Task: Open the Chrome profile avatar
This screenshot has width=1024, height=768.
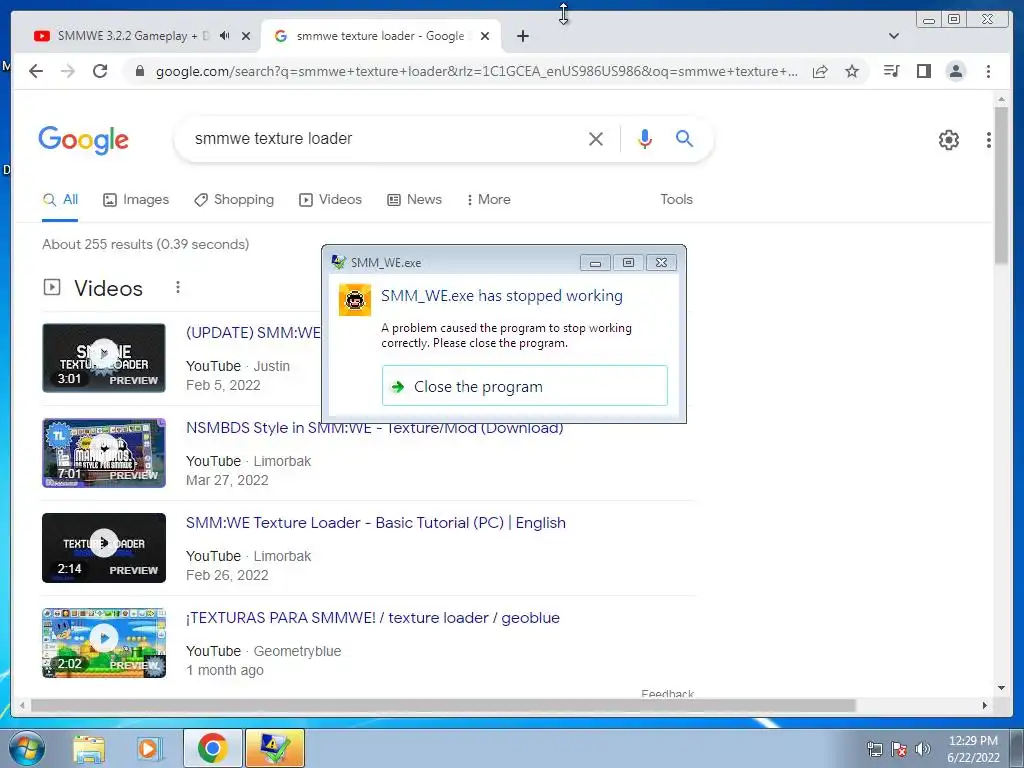Action: click(x=955, y=71)
